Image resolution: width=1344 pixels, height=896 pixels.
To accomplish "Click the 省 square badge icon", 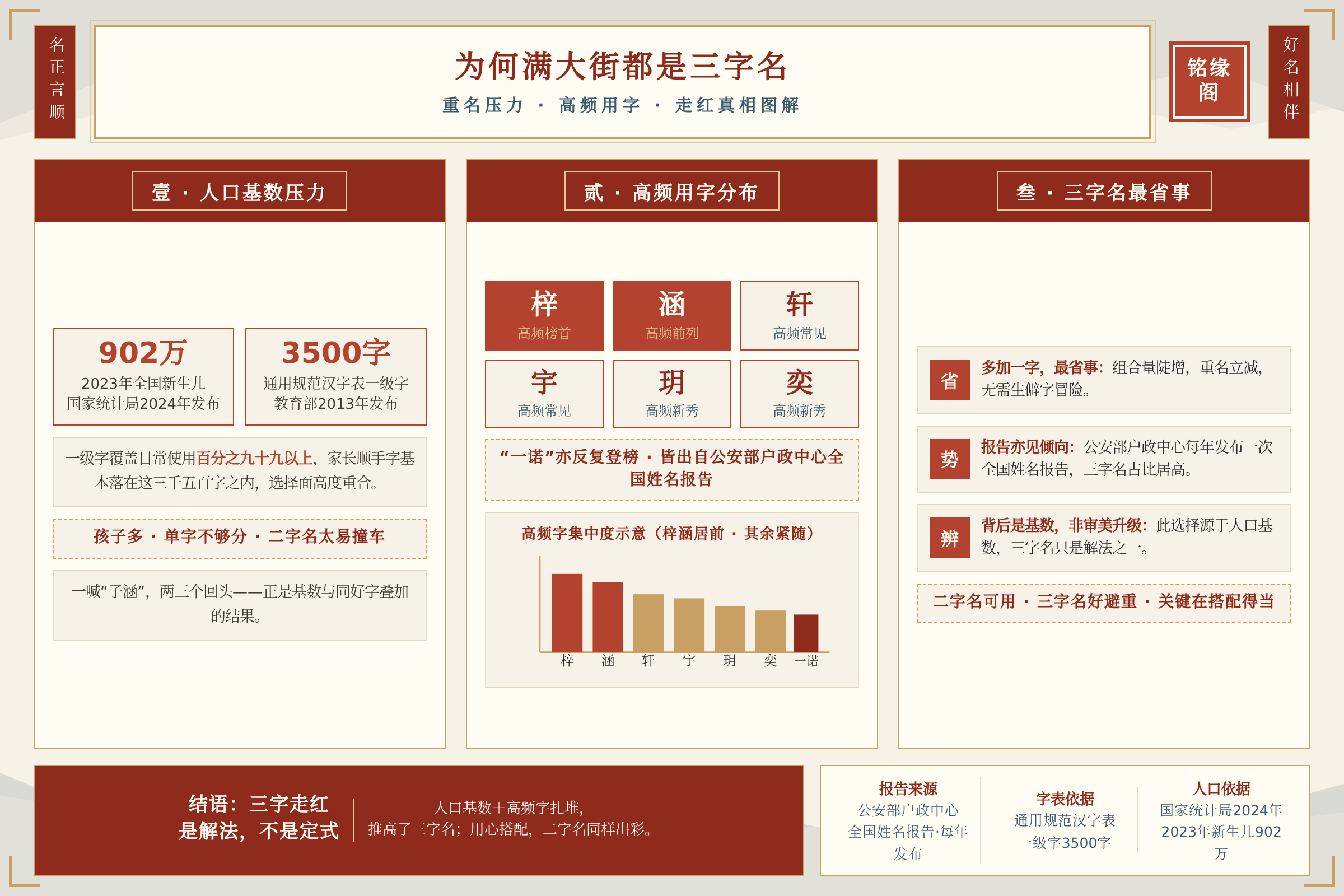I will pyautogui.click(x=949, y=380).
